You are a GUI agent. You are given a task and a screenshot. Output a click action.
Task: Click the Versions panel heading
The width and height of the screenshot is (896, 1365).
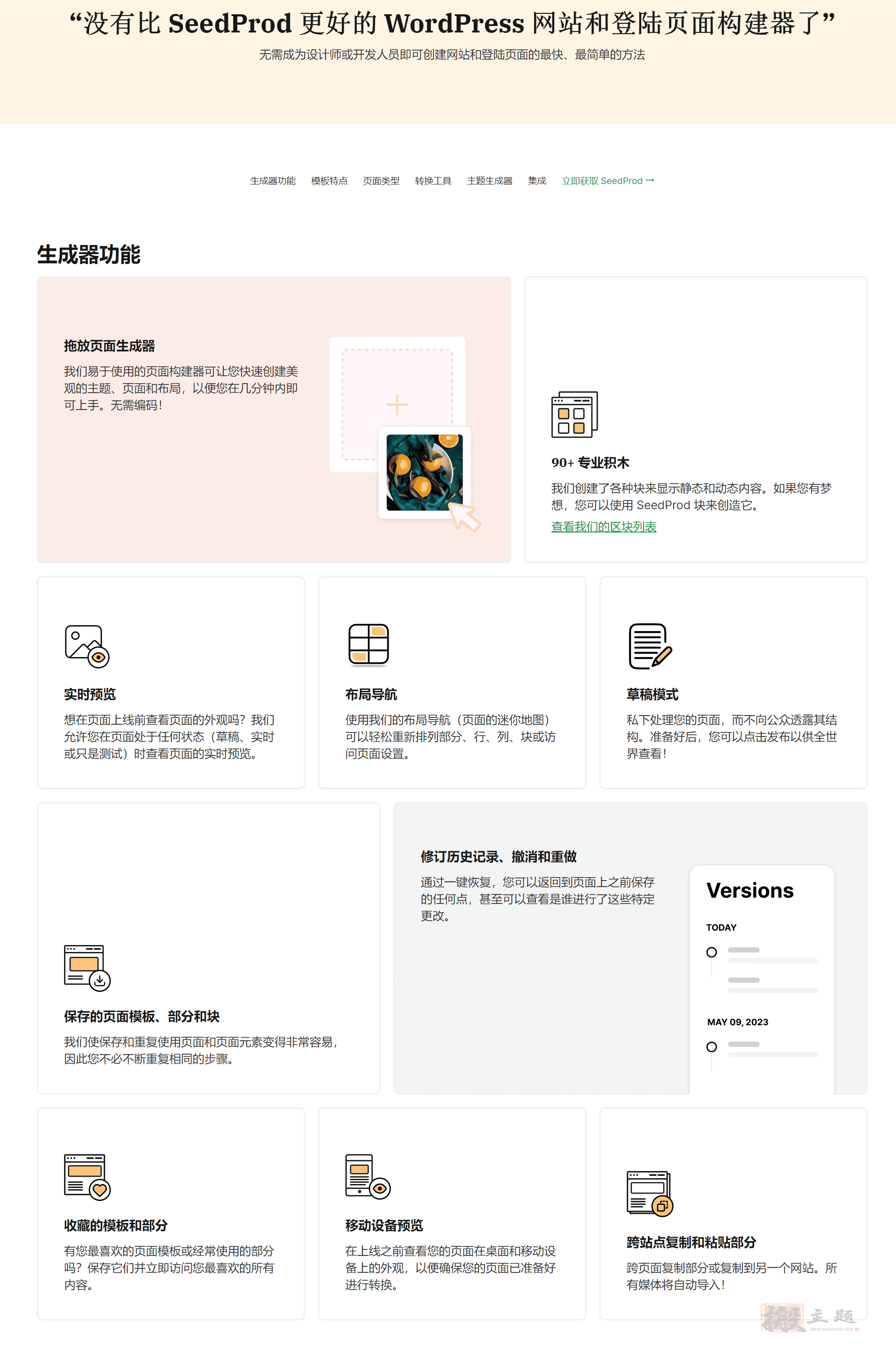pos(750,891)
